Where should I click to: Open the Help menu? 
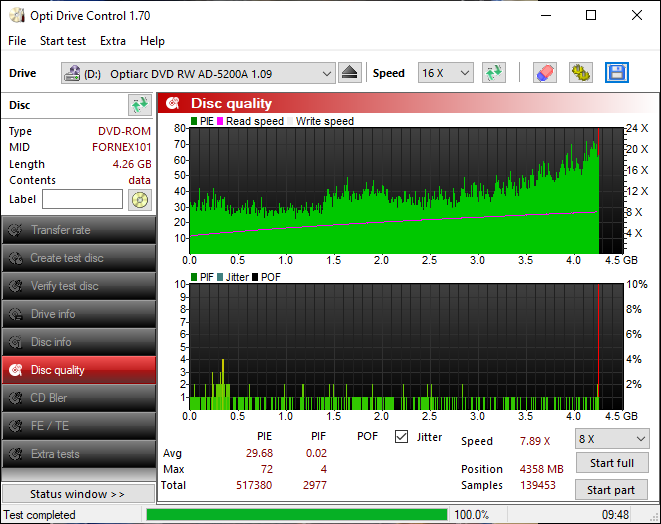tap(152, 41)
